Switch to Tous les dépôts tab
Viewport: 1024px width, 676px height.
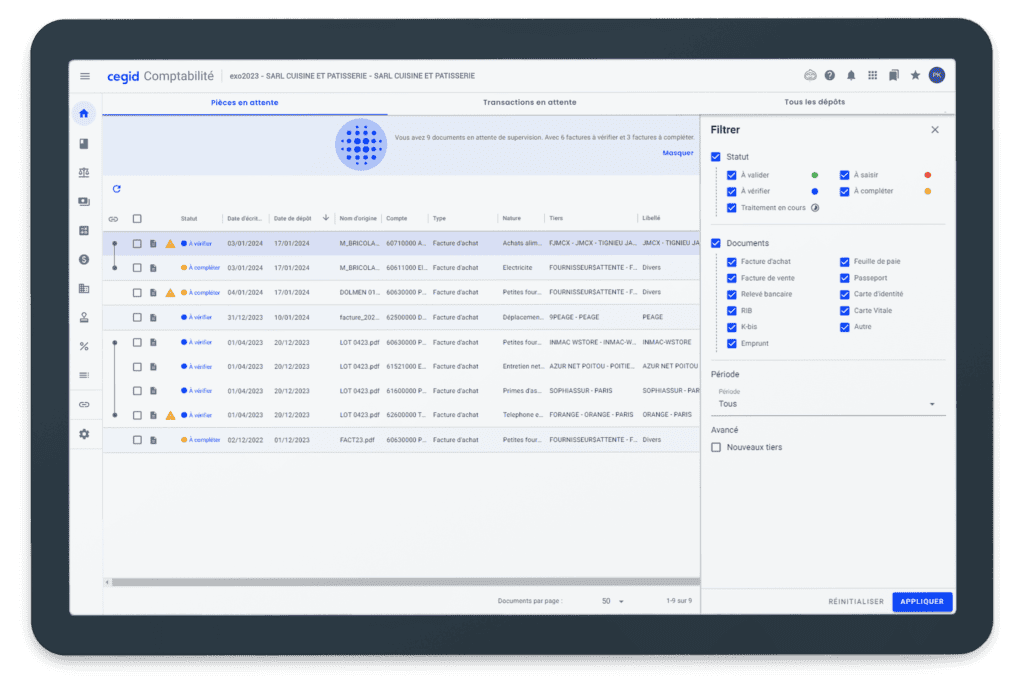pos(814,102)
